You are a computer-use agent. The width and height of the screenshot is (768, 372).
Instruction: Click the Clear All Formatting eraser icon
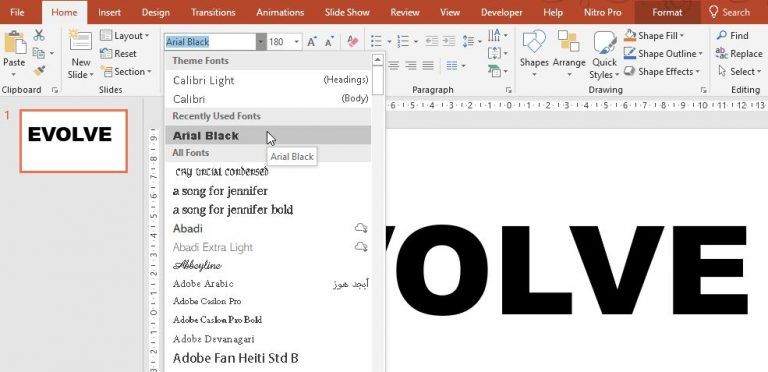coord(353,42)
